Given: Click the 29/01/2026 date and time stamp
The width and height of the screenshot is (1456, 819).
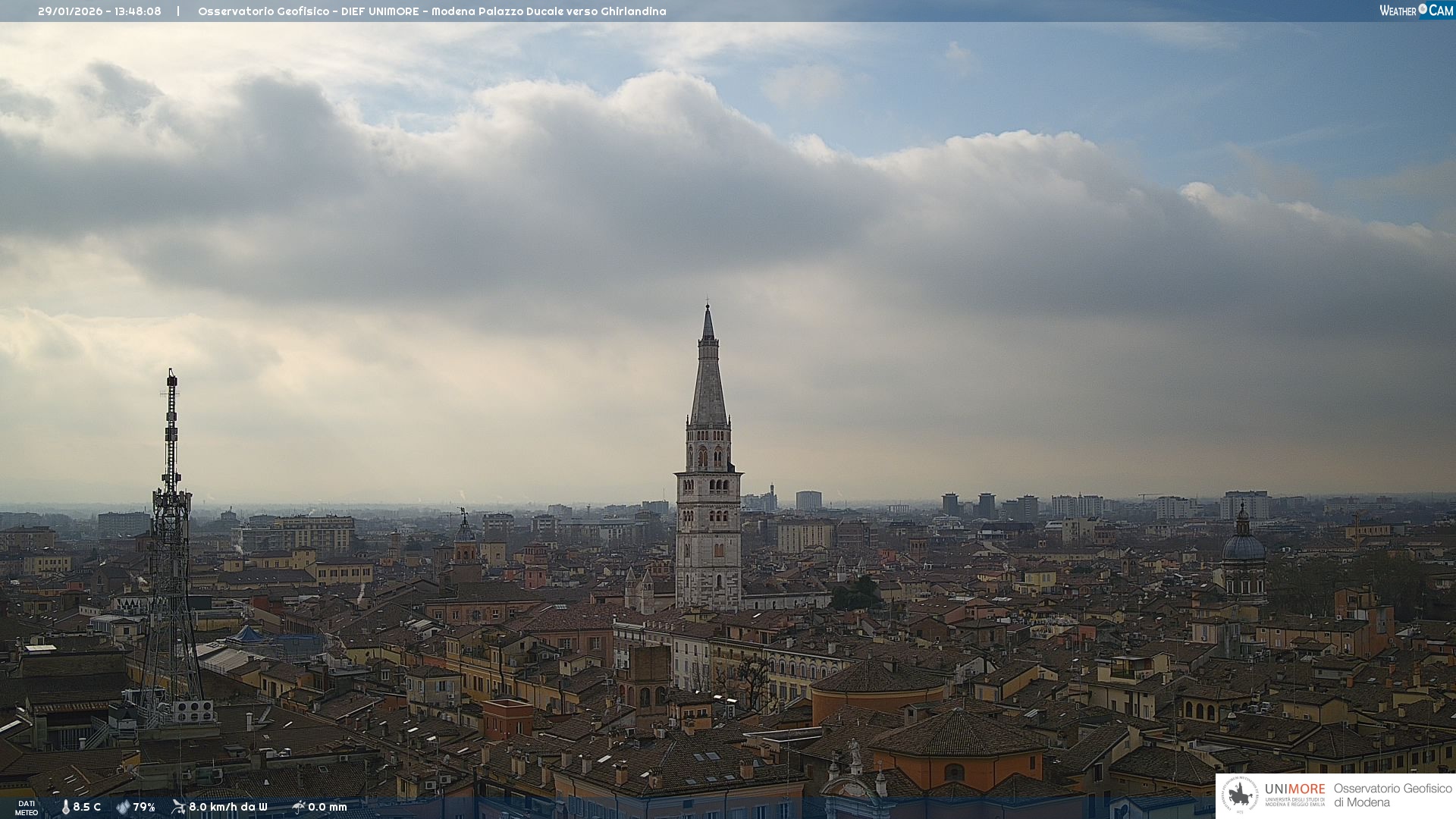Looking at the screenshot, I should click(99, 11).
